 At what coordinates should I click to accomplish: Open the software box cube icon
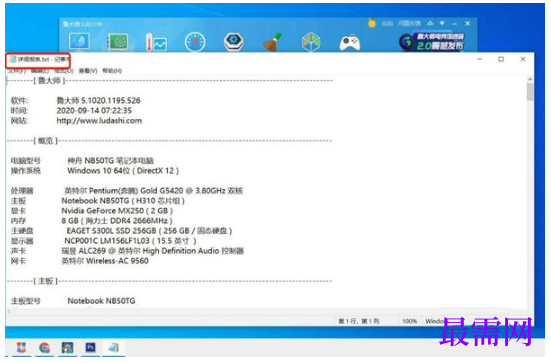point(311,42)
